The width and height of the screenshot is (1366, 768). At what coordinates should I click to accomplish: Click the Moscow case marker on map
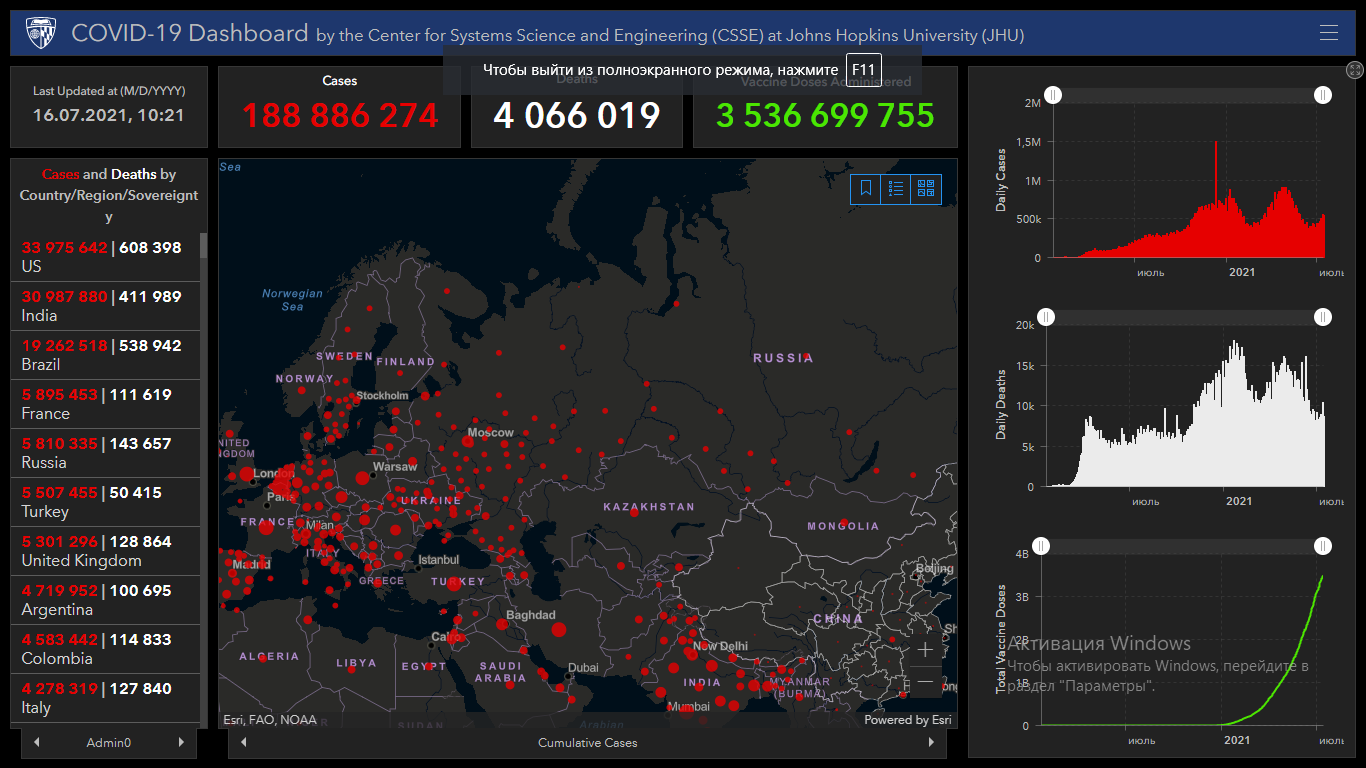[468, 440]
